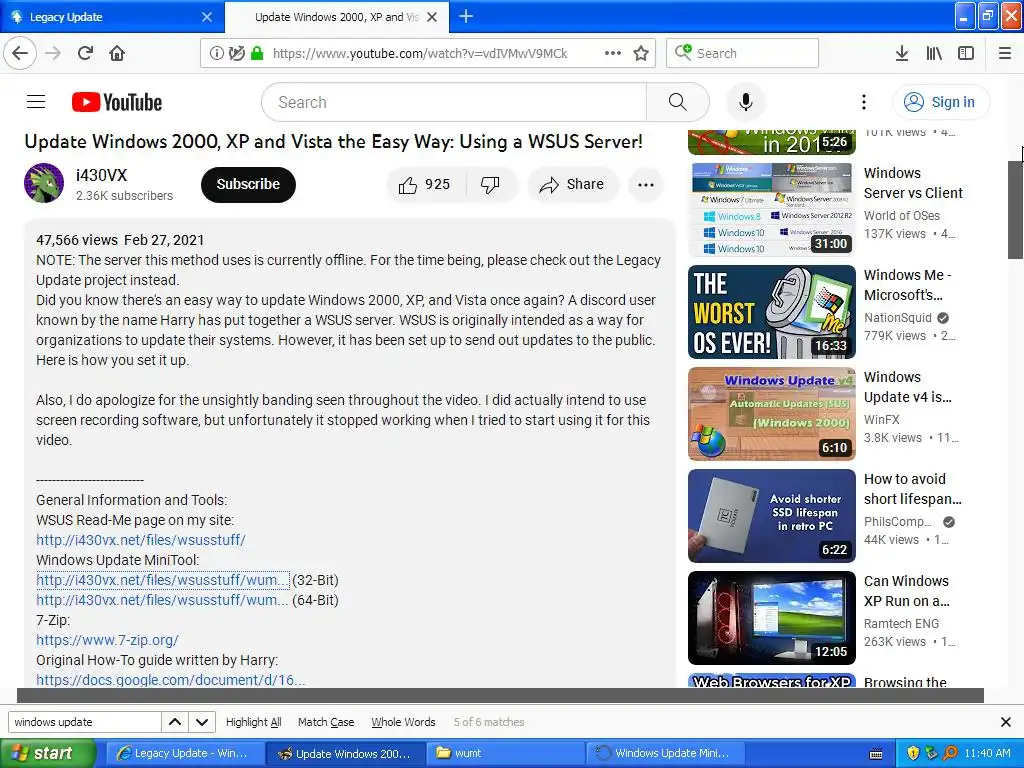Close the Legacy Update tab
Viewport: 1024px width, 768px height.
207,17
